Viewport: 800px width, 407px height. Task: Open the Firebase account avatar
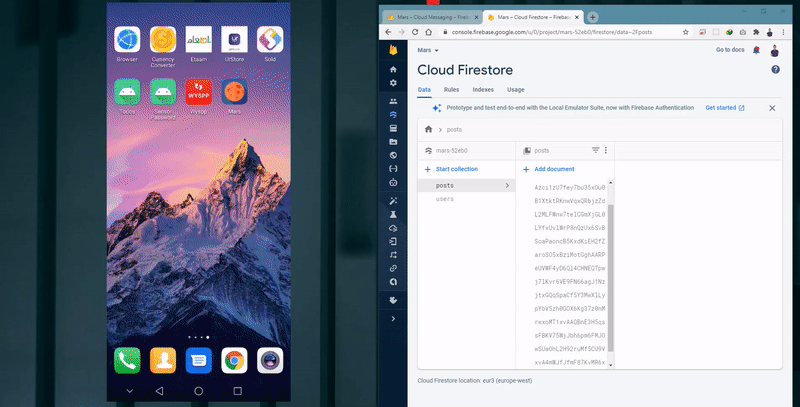(x=774, y=50)
